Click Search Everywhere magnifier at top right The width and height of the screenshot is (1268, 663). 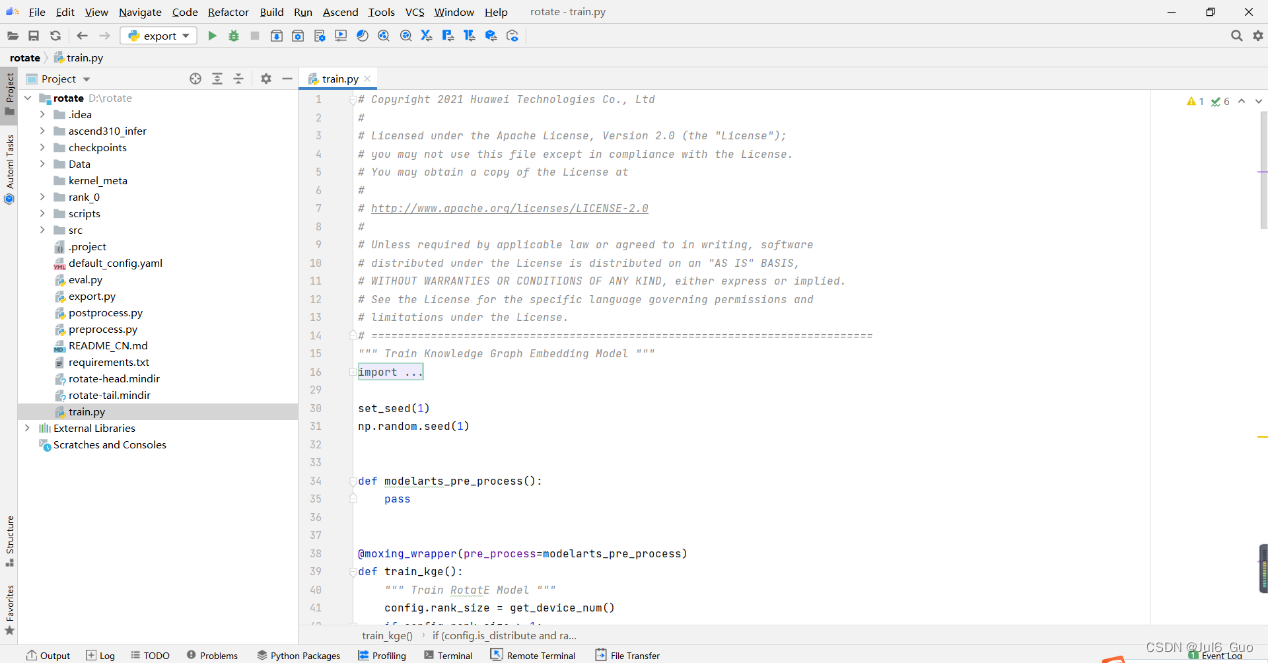[1237, 36]
